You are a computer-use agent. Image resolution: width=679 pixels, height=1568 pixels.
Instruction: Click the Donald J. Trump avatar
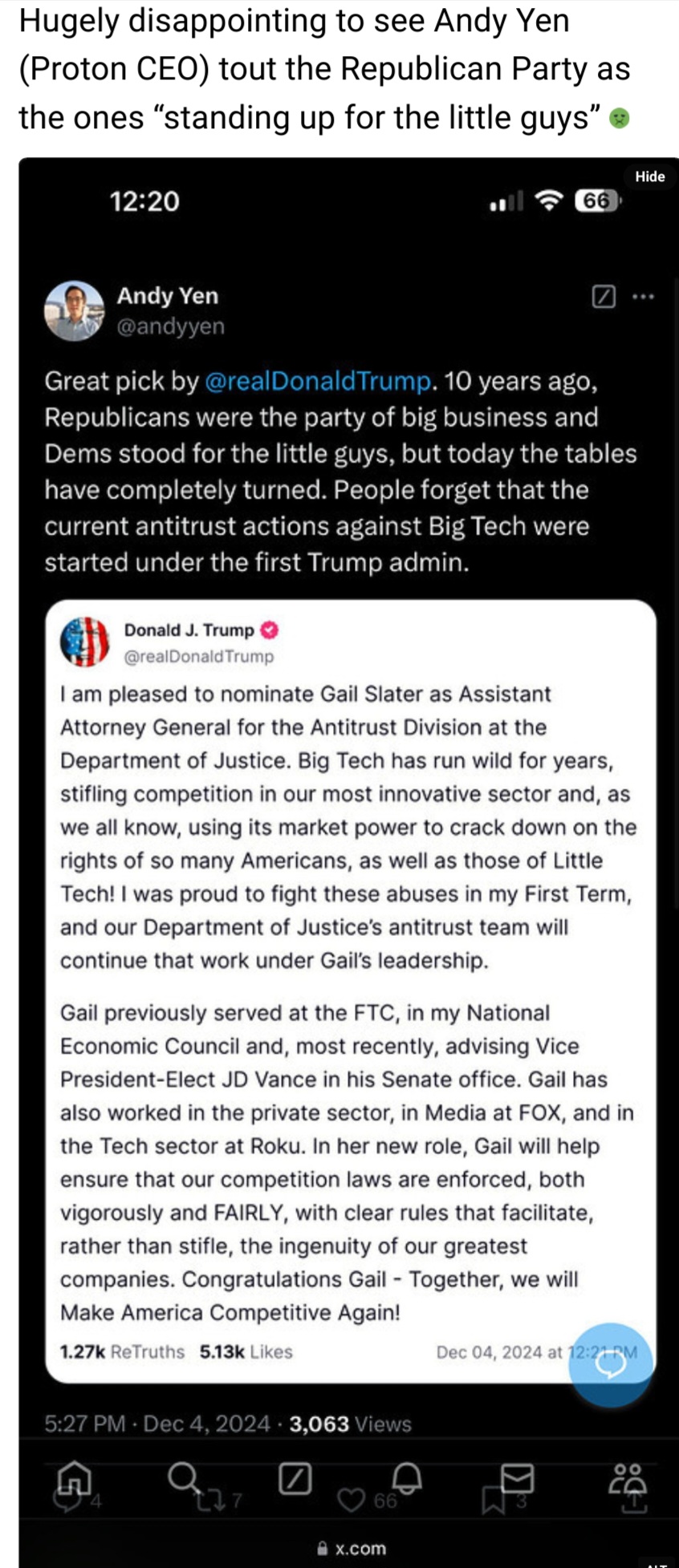pyautogui.click(x=85, y=642)
